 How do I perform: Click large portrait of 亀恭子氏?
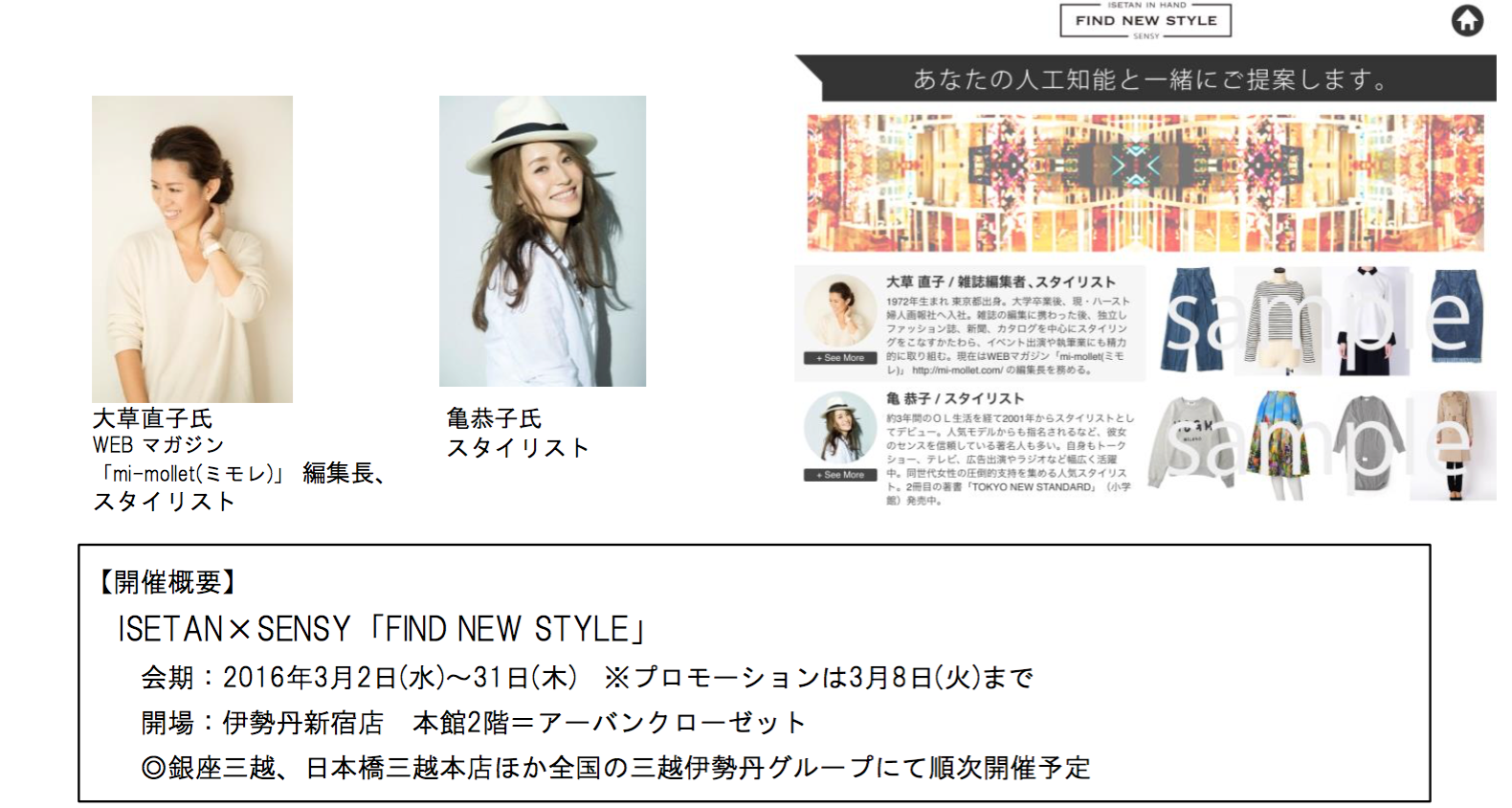coord(543,241)
